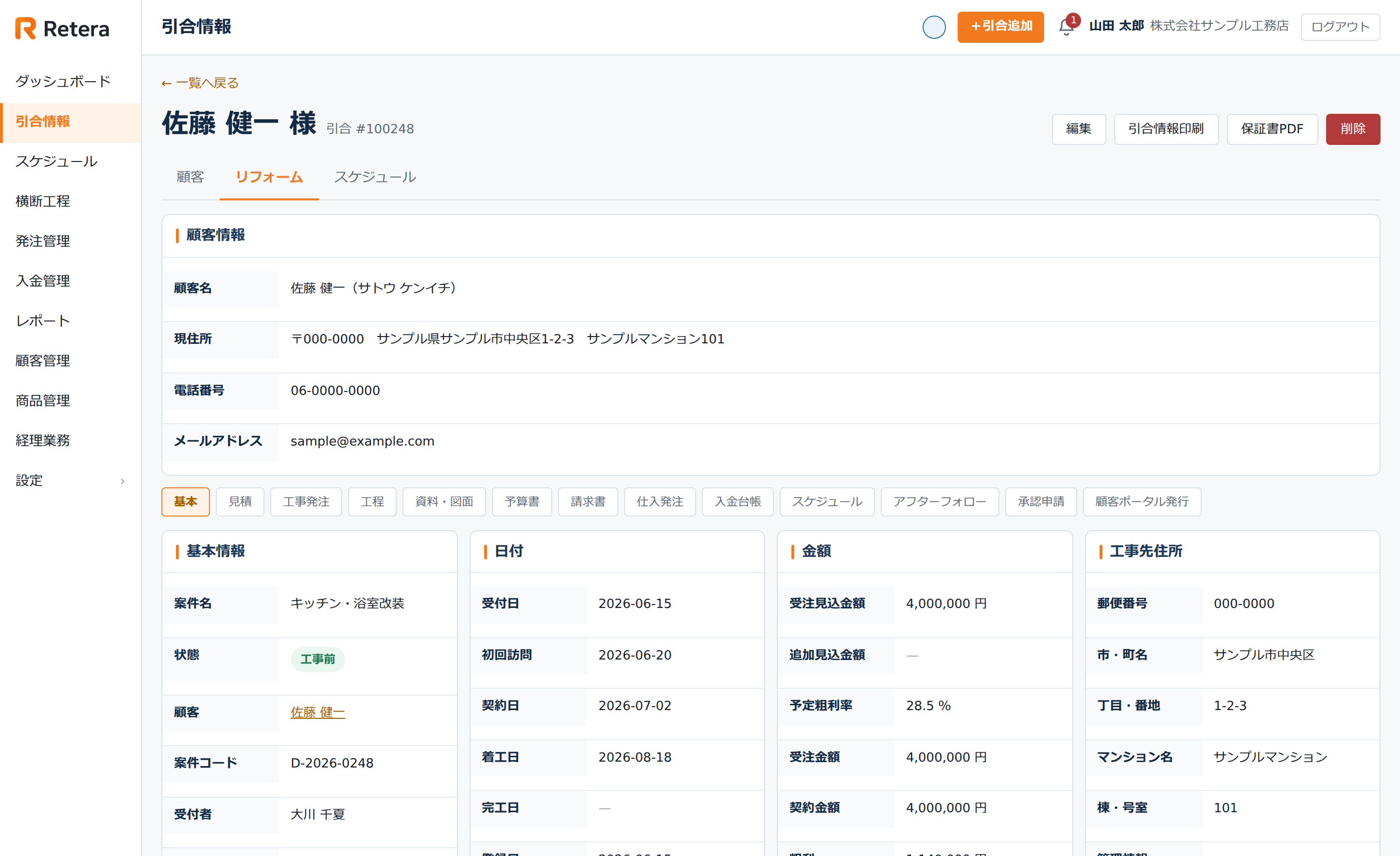This screenshot has width=1400, height=856.
Task: Click the 顧客名 value 佐藤 健一（サトウ ケンイチ）
Action: [376, 288]
